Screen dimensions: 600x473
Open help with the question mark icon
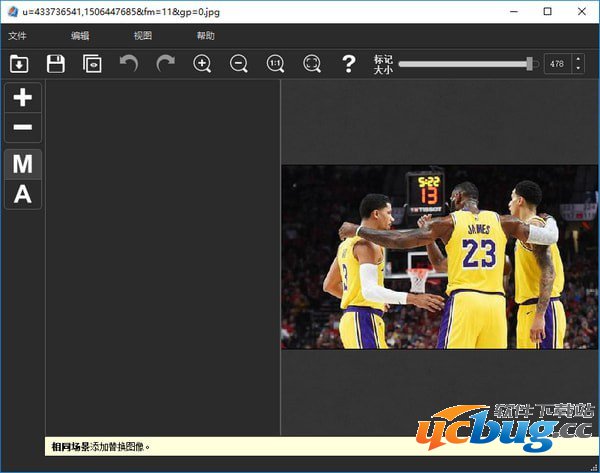tap(349, 64)
